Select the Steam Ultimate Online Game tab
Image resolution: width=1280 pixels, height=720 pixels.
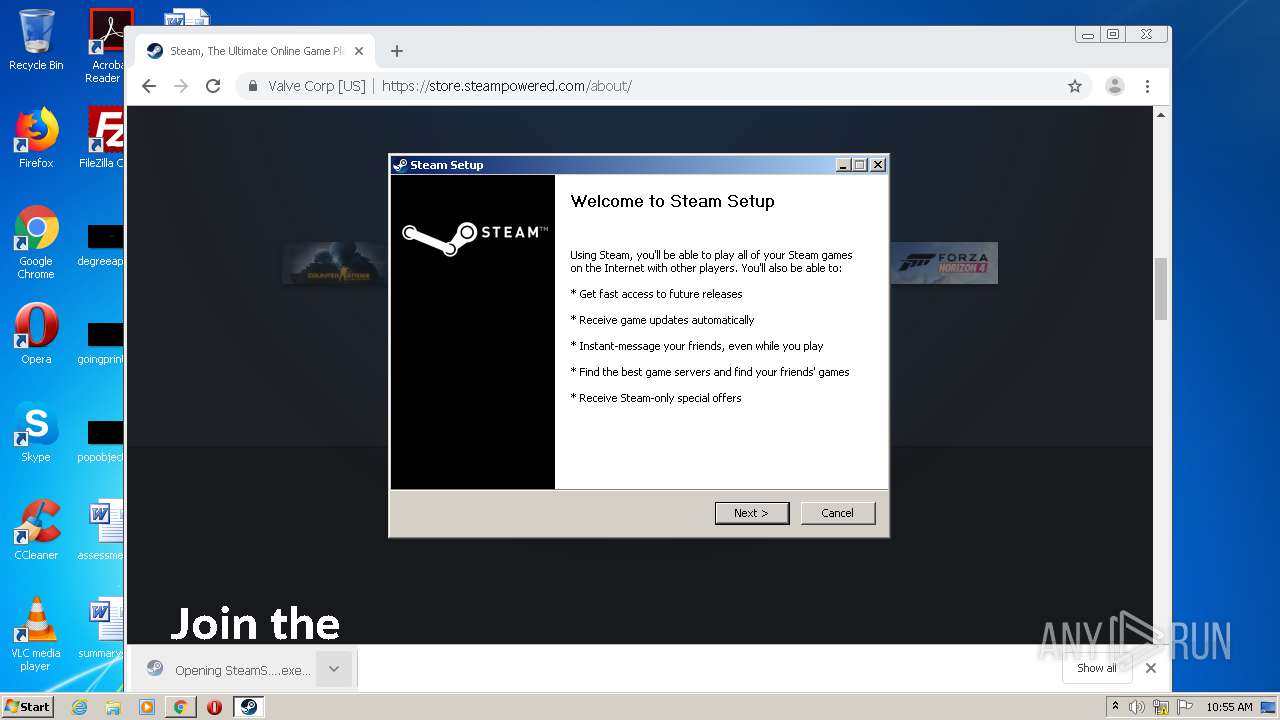[255, 51]
